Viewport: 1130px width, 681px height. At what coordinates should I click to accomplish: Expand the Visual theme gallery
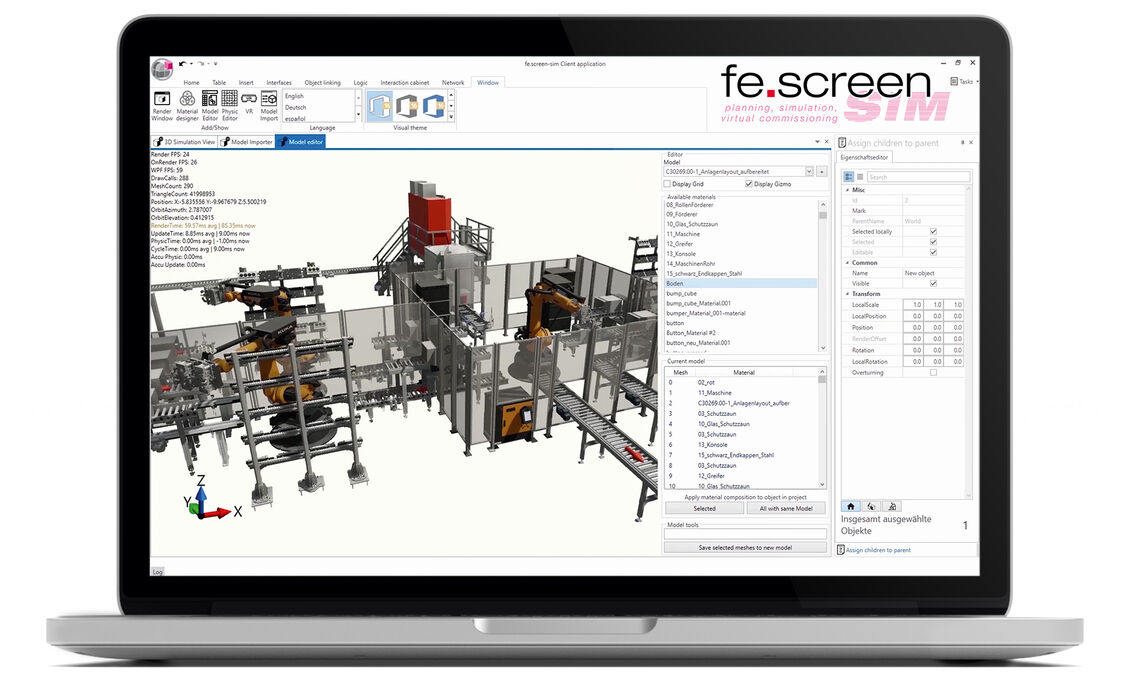[x=451, y=117]
